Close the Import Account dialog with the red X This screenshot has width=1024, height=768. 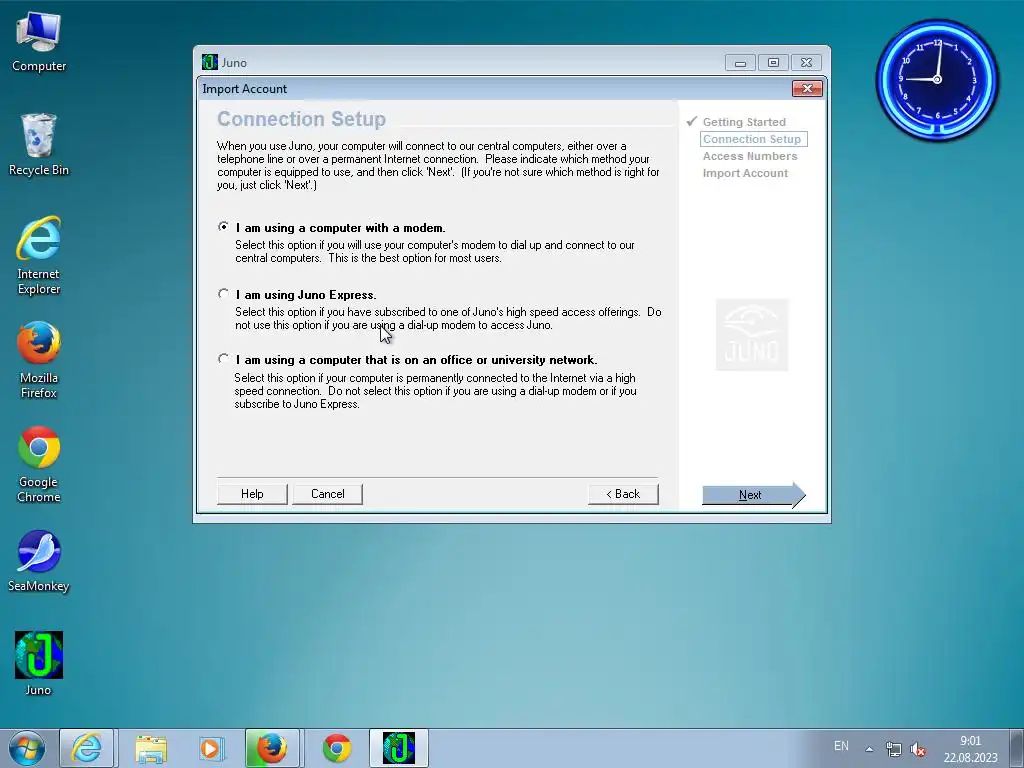[x=807, y=88]
